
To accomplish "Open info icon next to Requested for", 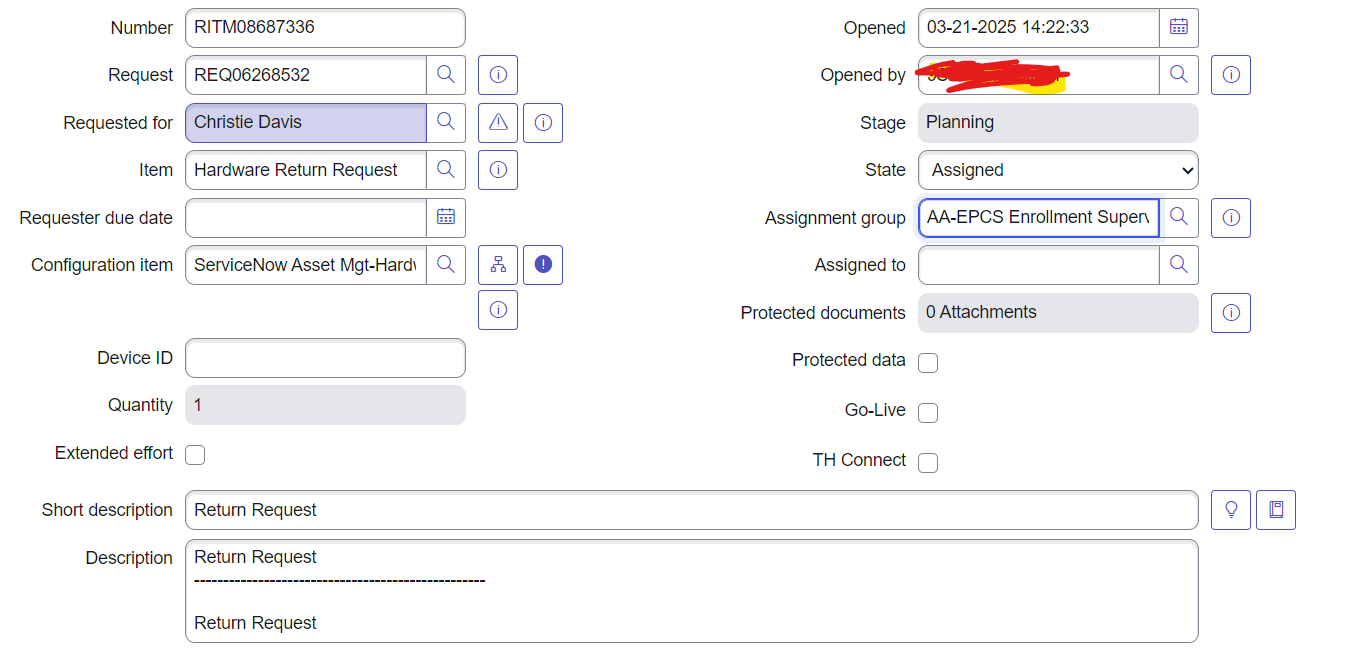I will point(543,123).
